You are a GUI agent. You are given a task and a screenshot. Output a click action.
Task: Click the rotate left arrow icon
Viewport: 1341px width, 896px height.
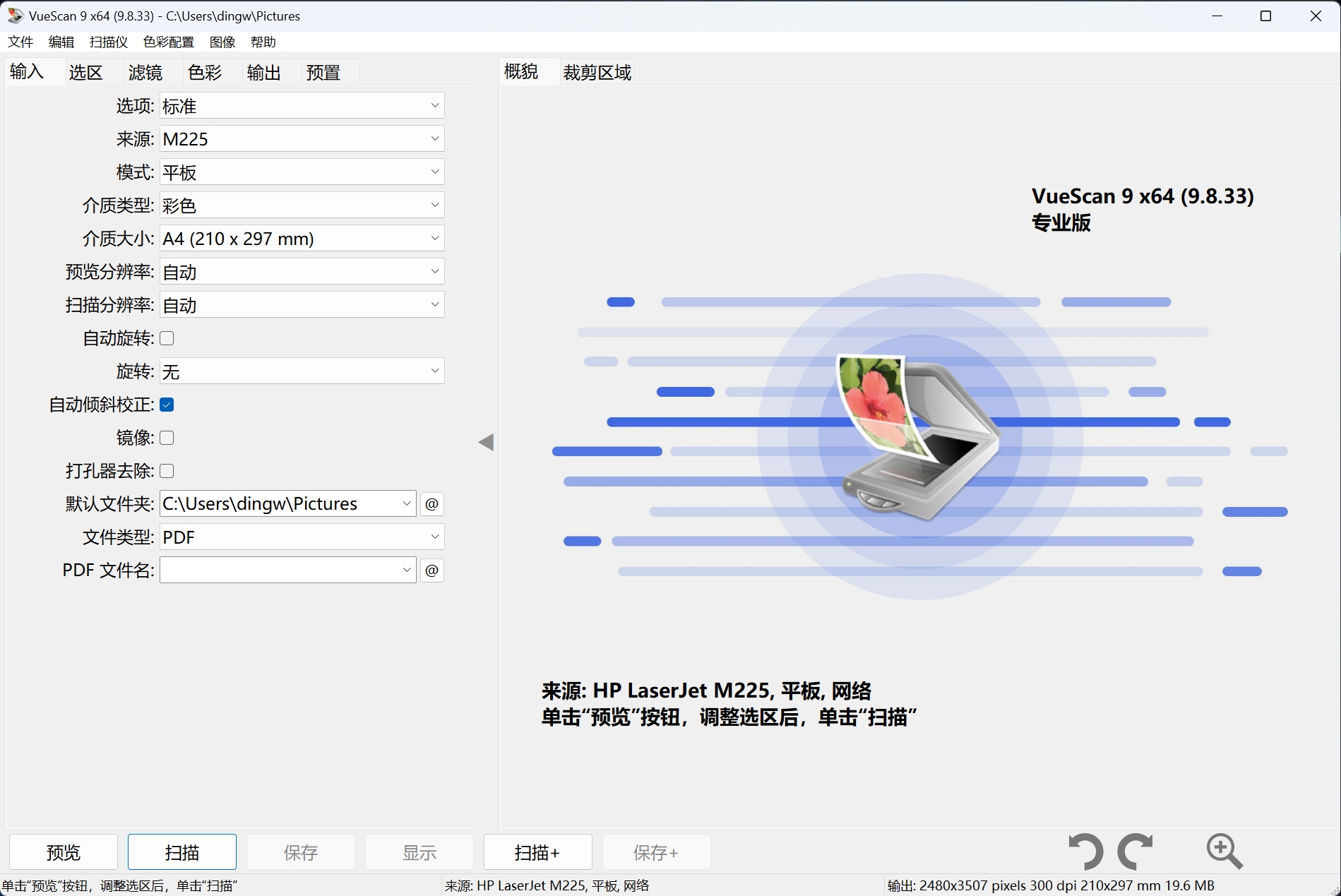(1085, 851)
